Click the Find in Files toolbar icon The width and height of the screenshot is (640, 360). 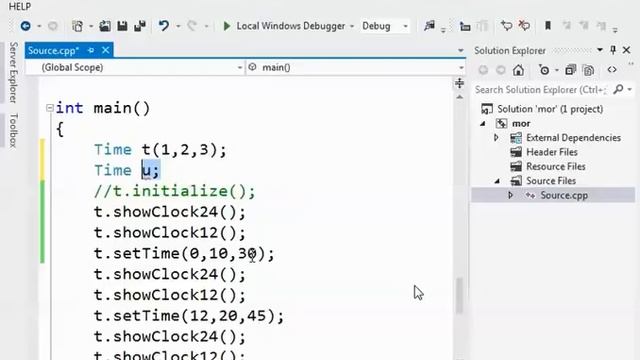coord(429,26)
